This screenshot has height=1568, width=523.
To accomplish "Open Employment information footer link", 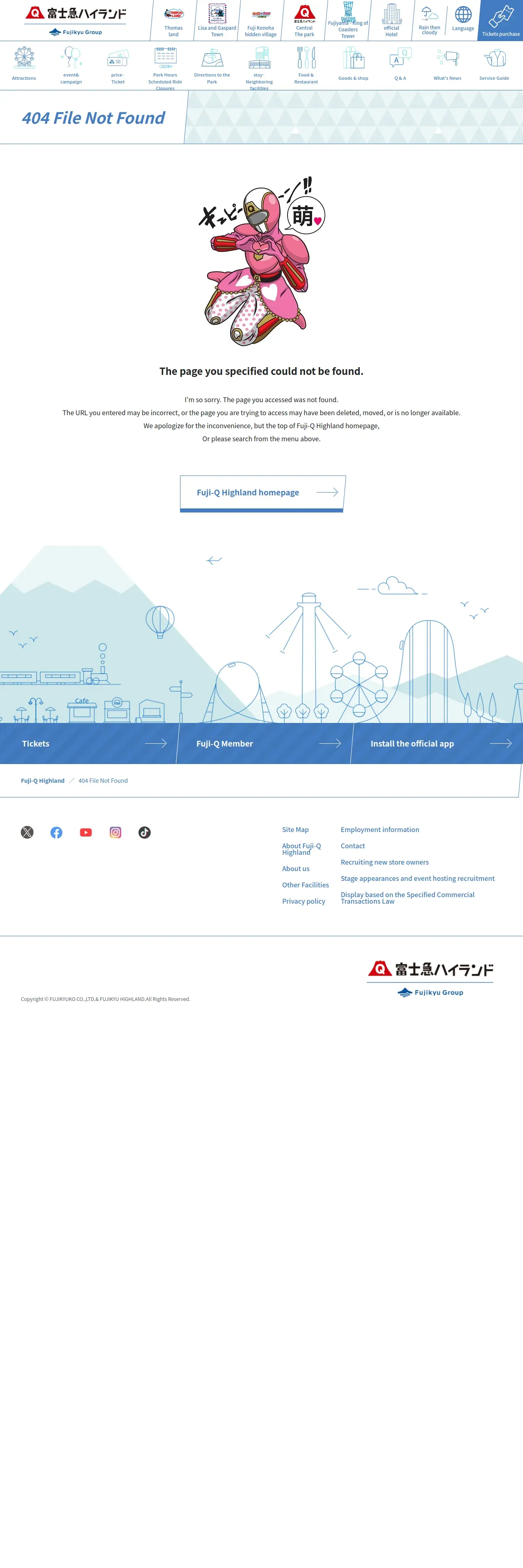I will pyautogui.click(x=380, y=830).
